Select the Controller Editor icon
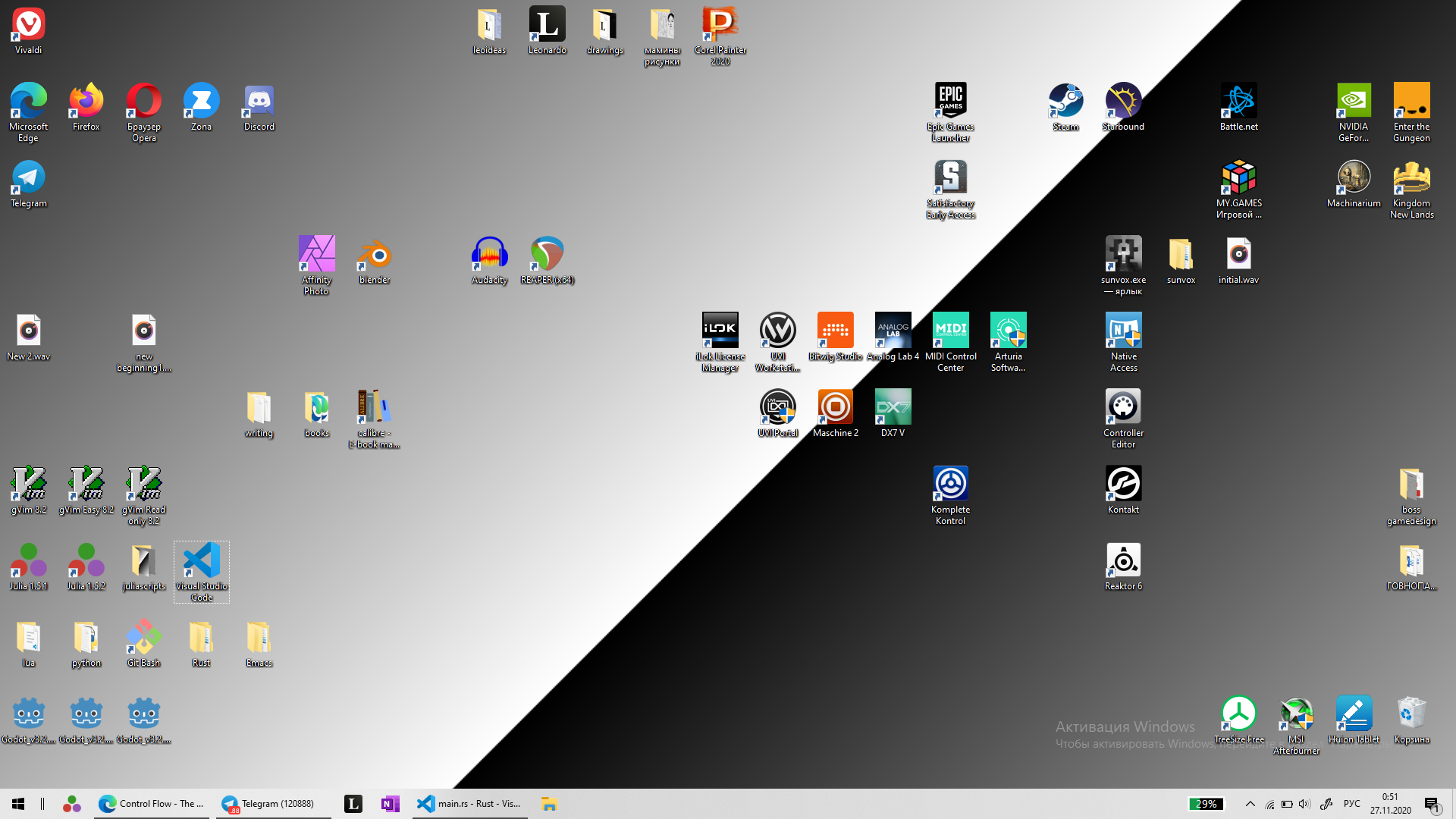Viewport: 1456px width, 819px height. [x=1124, y=419]
